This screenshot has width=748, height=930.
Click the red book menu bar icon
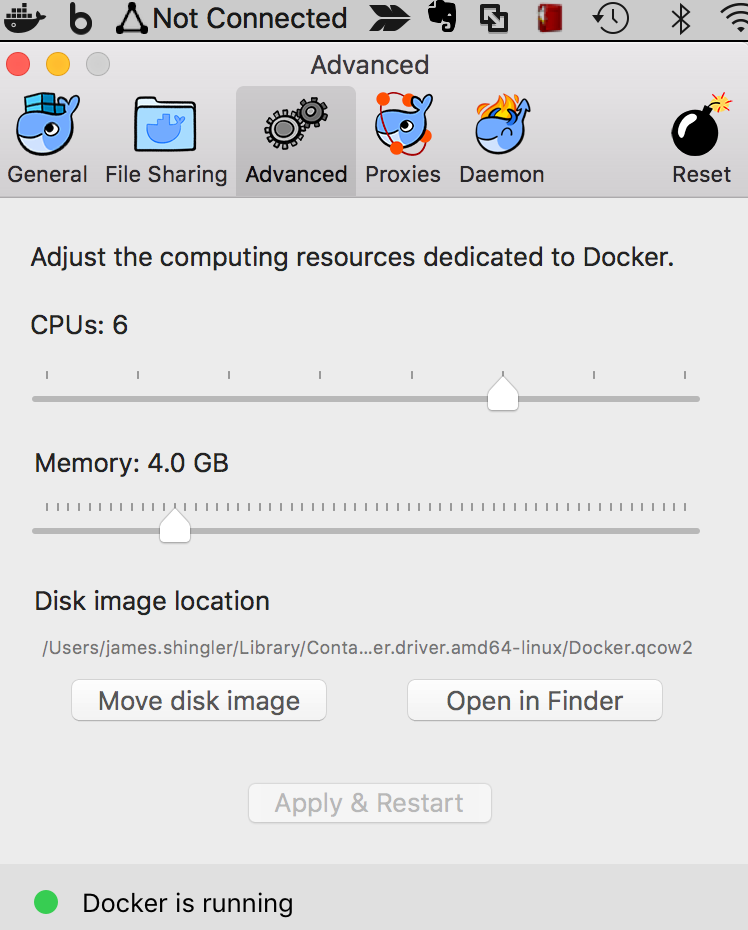[x=549, y=18]
